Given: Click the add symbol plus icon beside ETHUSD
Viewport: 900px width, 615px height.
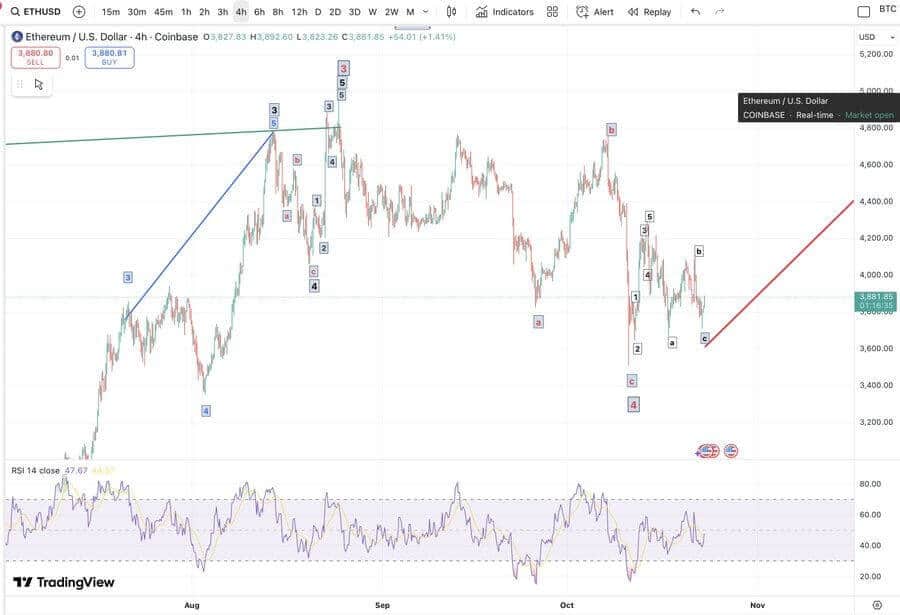Looking at the screenshot, I should (79, 12).
